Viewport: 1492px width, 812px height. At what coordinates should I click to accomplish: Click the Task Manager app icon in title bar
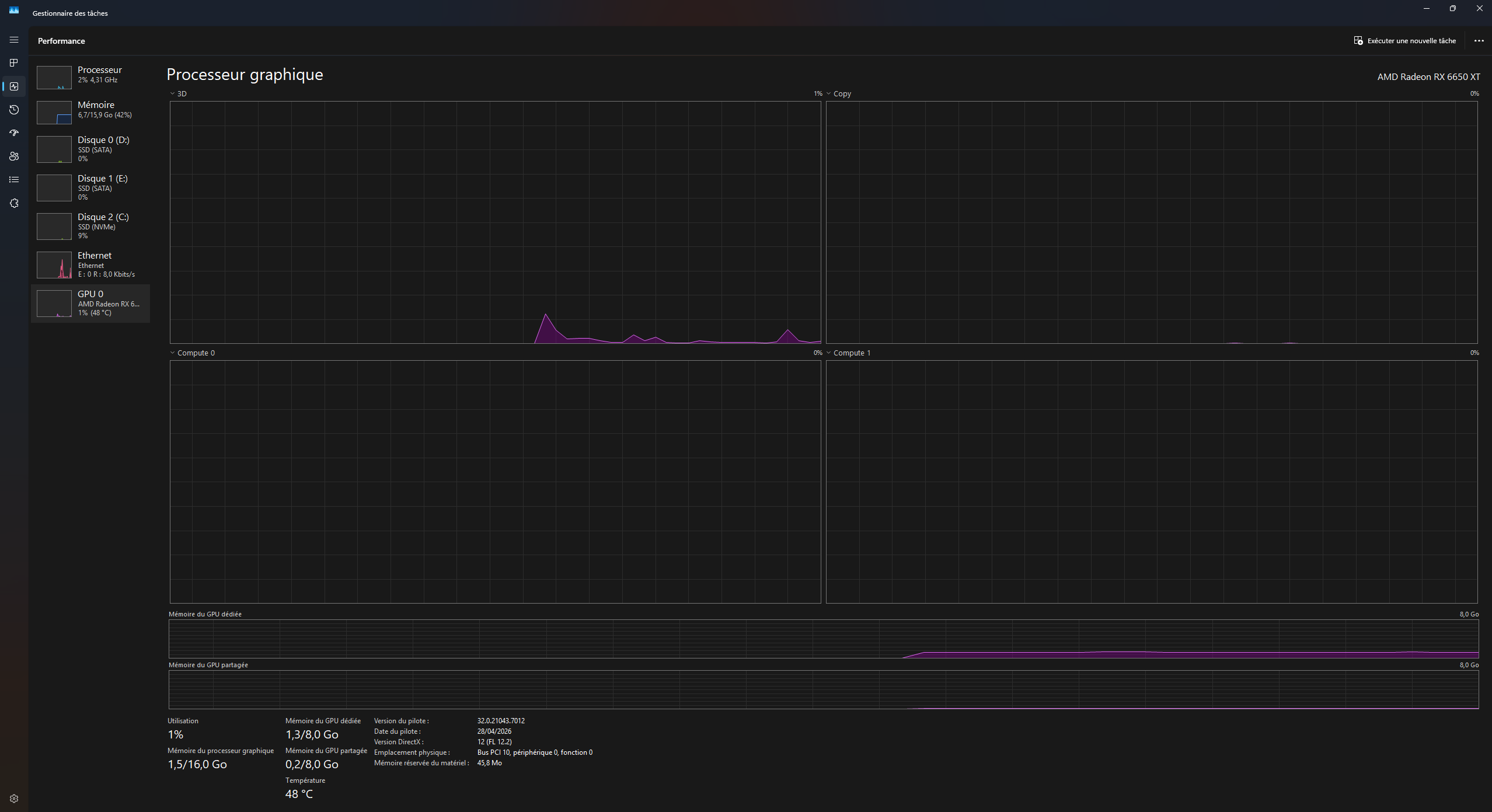pyautogui.click(x=14, y=10)
